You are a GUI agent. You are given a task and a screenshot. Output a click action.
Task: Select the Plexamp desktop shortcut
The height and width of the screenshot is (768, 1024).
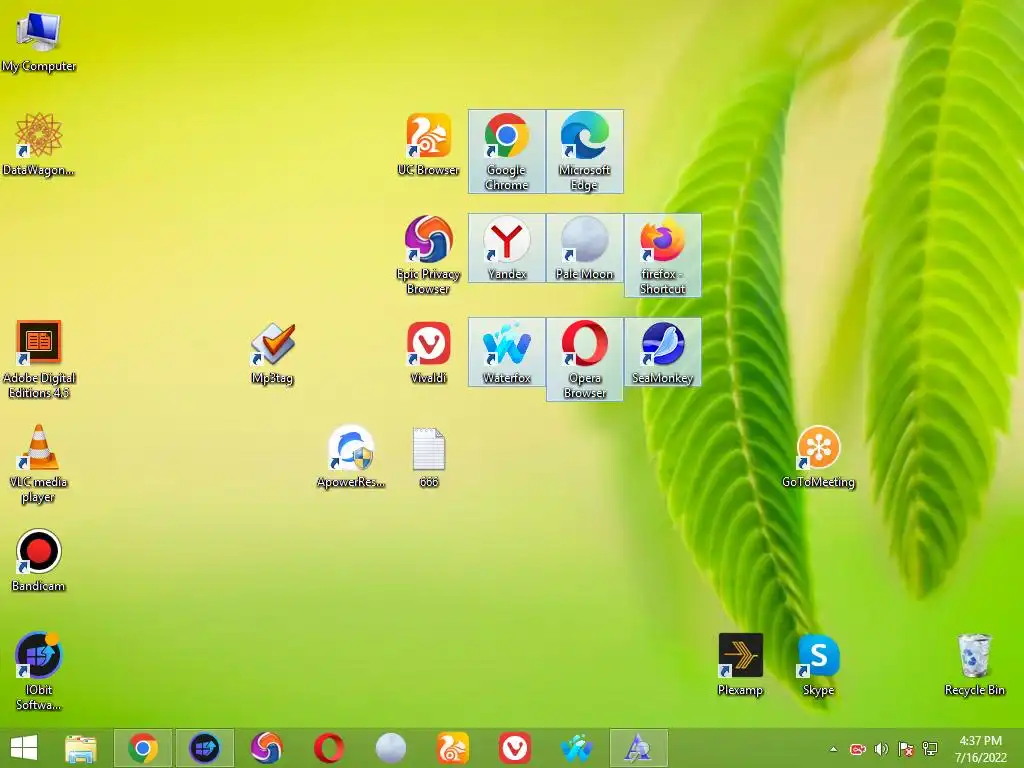tap(741, 665)
